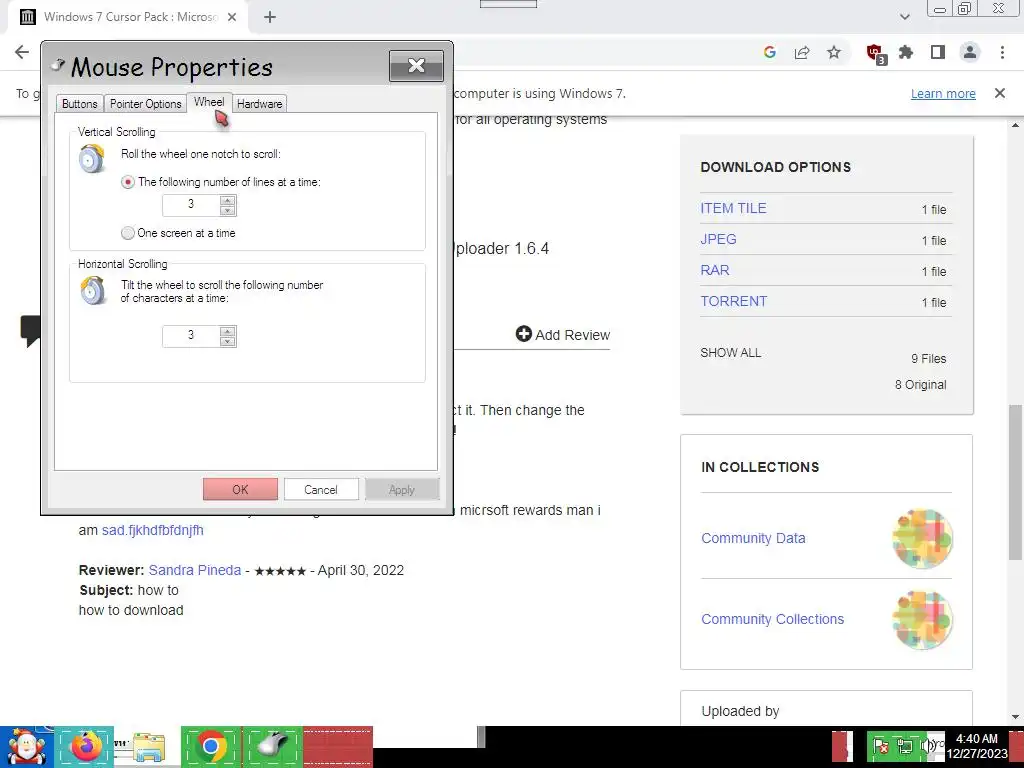
Task: Open the Wheel tab
Action: [x=209, y=102]
